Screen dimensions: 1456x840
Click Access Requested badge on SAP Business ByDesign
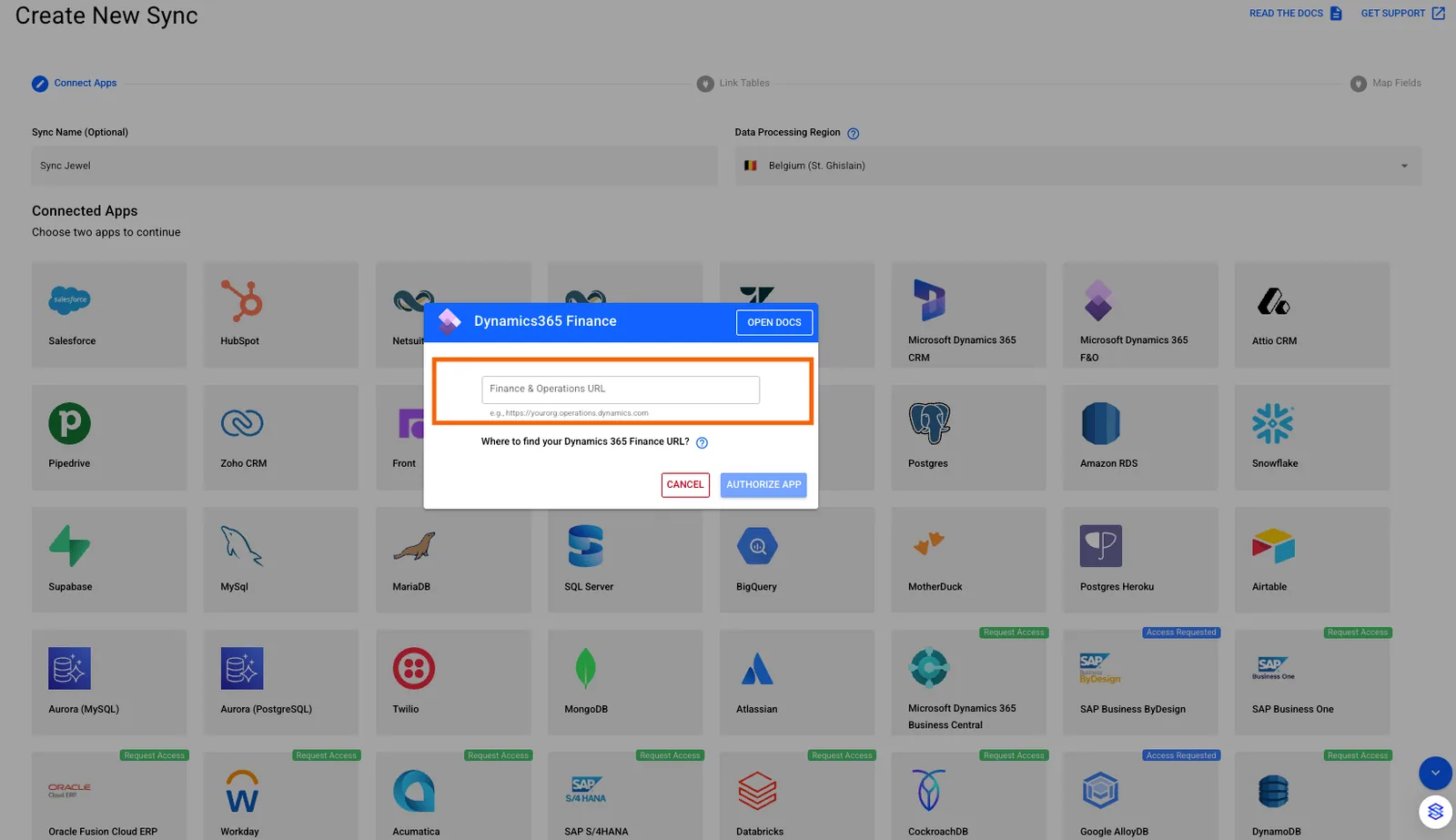[1181, 633]
